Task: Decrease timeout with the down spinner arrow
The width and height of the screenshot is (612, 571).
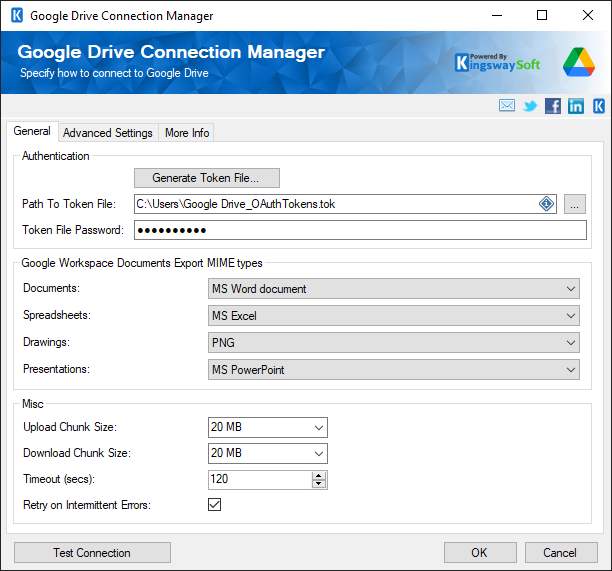Action: click(x=319, y=484)
